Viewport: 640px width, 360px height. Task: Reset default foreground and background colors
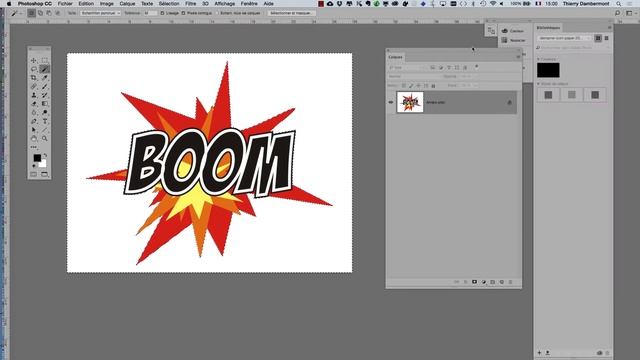coord(34,166)
